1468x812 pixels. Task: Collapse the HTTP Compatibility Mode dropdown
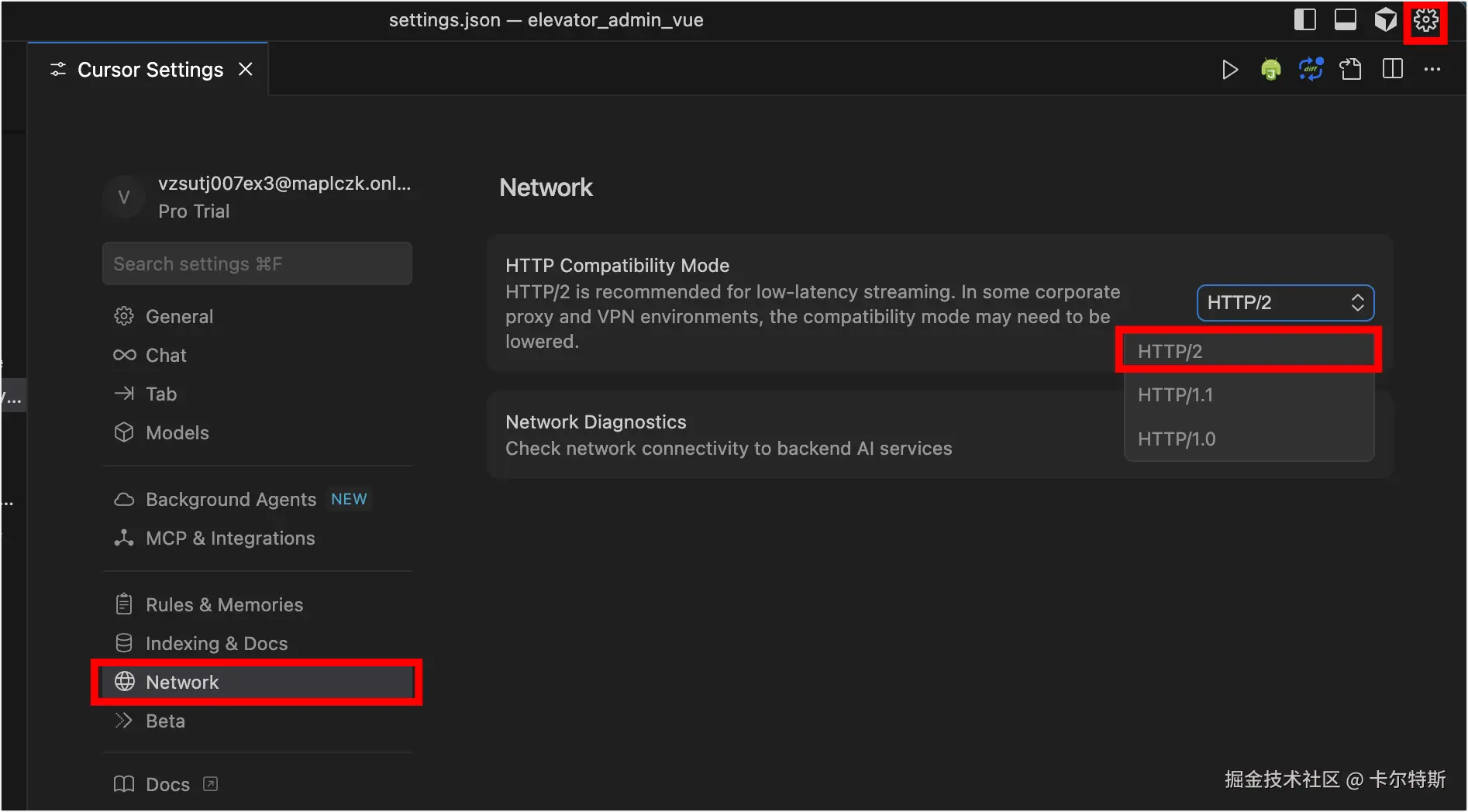(x=1286, y=302)
